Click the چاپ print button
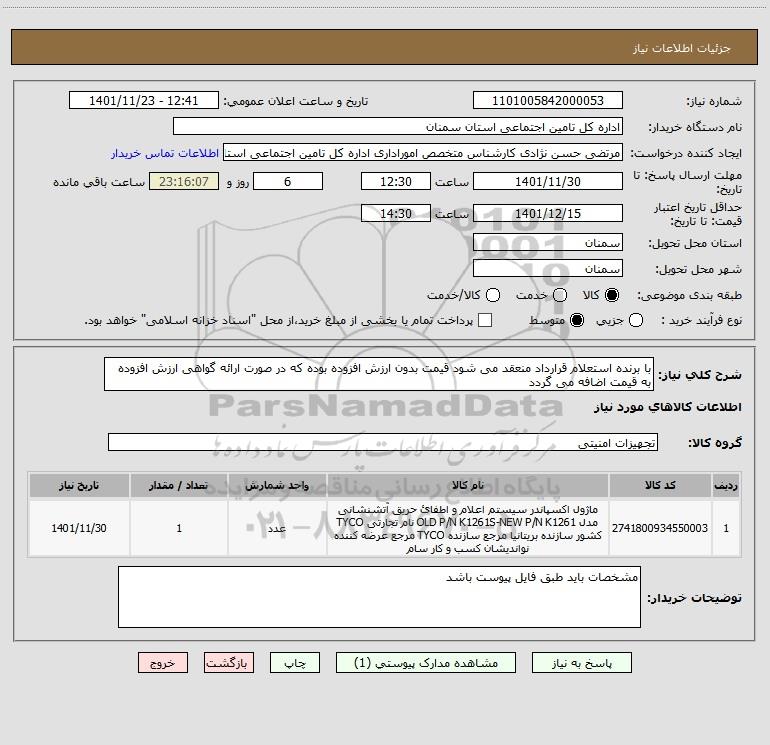Viewport: 770px width, 745px height. coord(295,663)
